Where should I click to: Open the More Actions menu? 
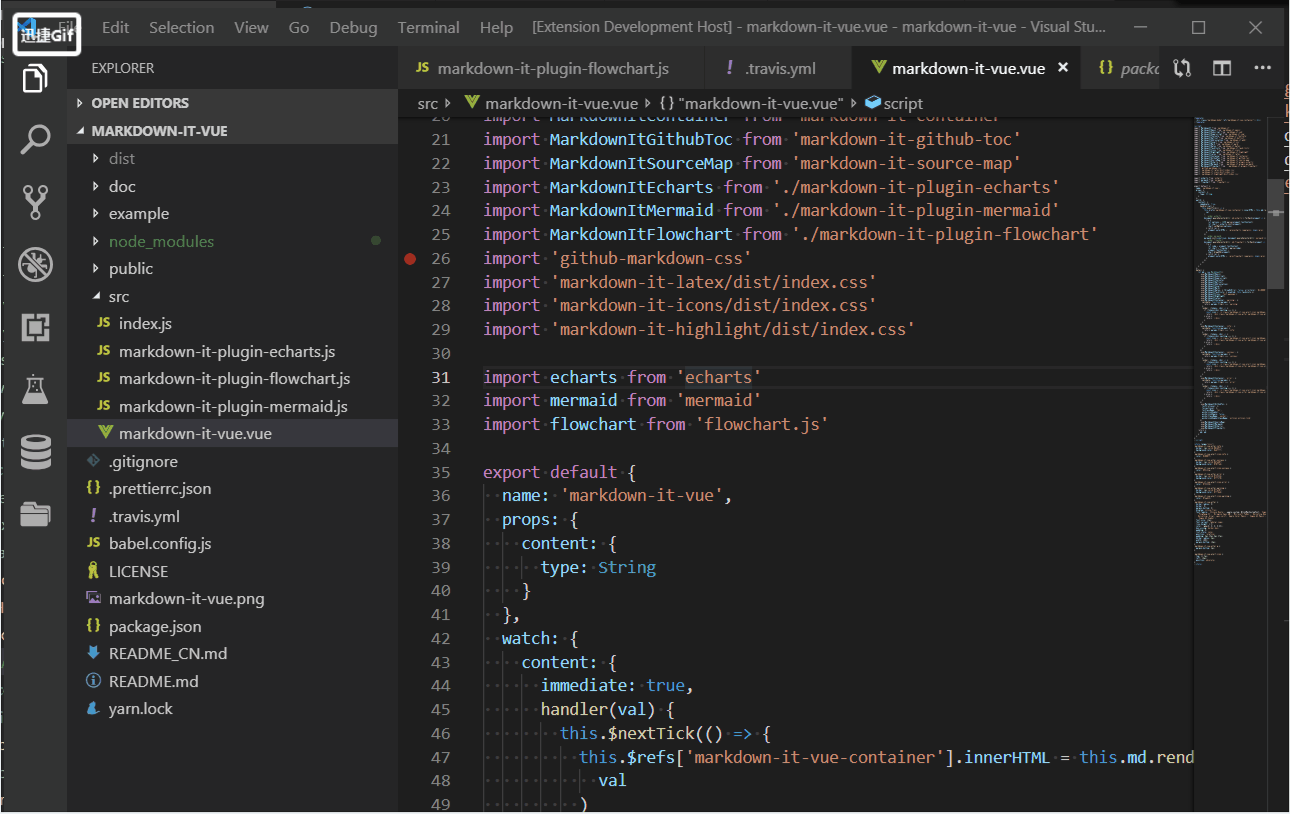point(1261,68)
